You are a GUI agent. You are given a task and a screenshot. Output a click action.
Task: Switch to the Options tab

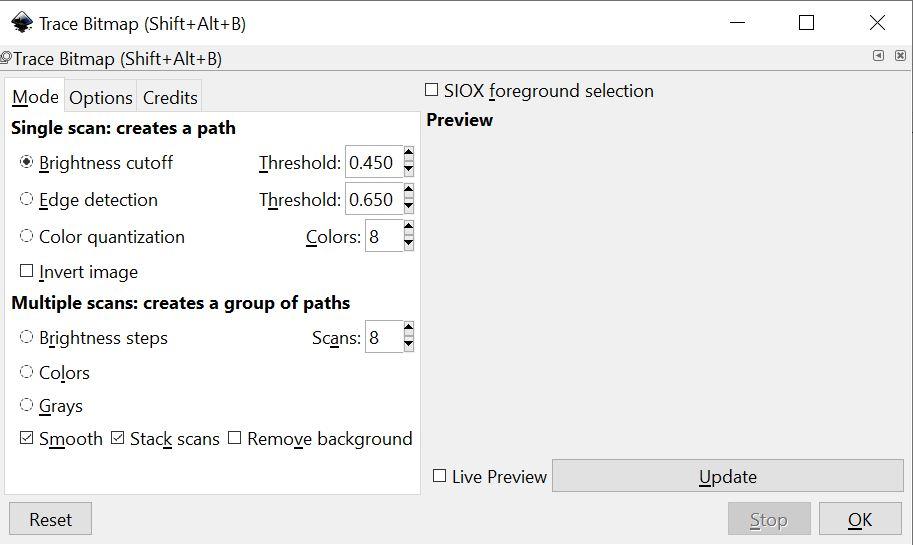100,97
